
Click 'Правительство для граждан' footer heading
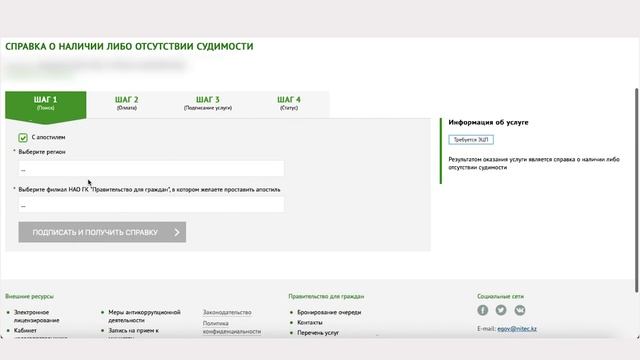coord(326,296)
